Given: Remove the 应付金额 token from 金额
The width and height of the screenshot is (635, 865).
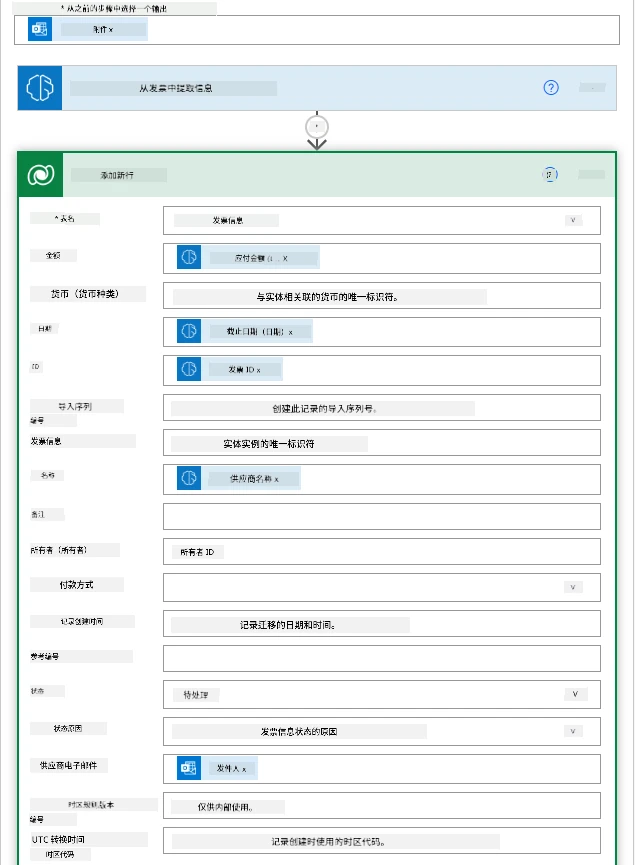Looking at the screenshot, I should [285, 258].
